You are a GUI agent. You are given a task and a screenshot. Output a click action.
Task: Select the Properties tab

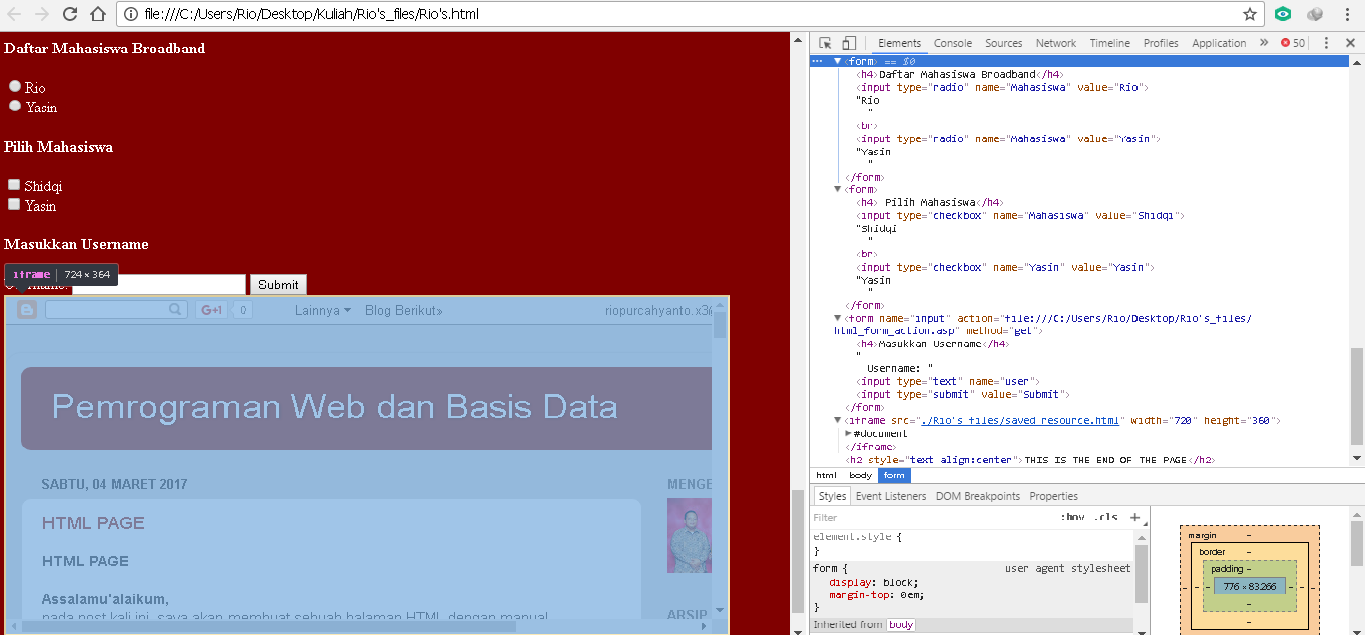1054,496
